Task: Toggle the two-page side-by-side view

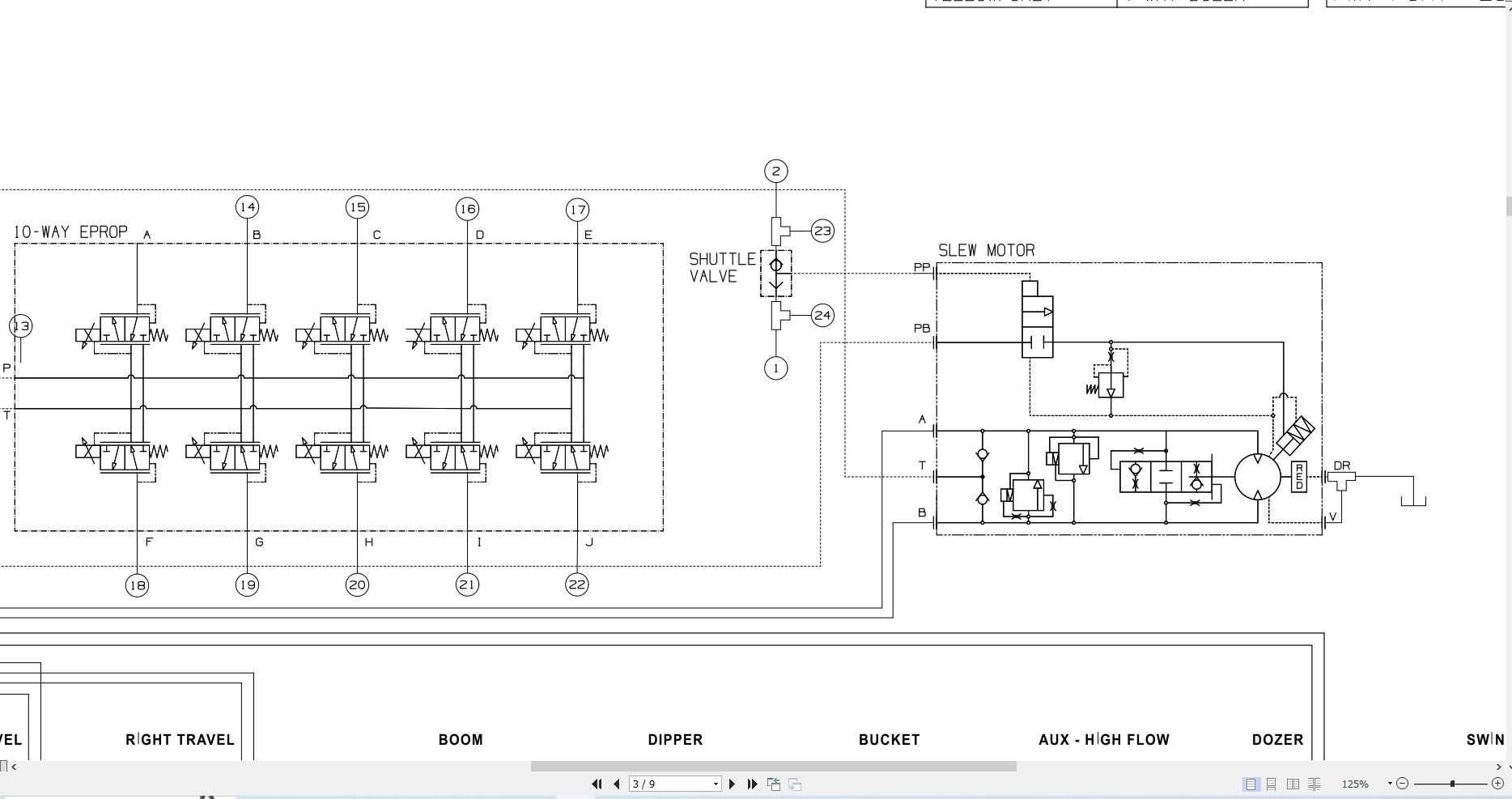Action: point(1293,784)
